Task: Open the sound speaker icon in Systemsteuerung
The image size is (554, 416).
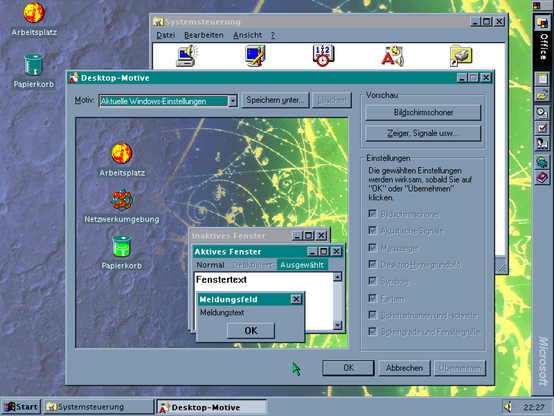Action: (x=187, y=55)
